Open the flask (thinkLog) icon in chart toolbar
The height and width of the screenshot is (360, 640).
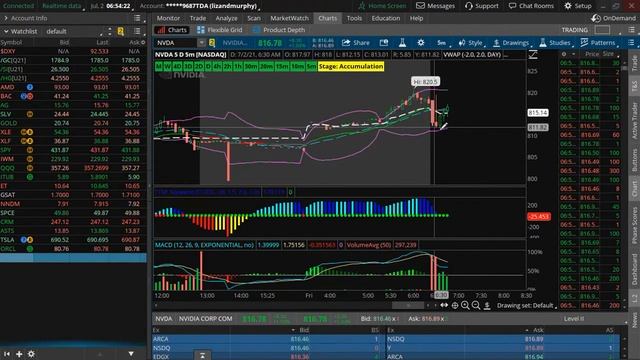(x=402, y=43)
